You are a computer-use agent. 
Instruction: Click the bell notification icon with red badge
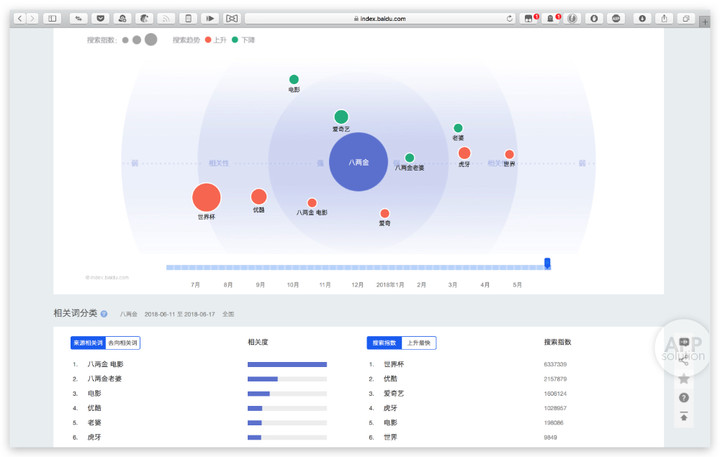(x=551, y=18)
